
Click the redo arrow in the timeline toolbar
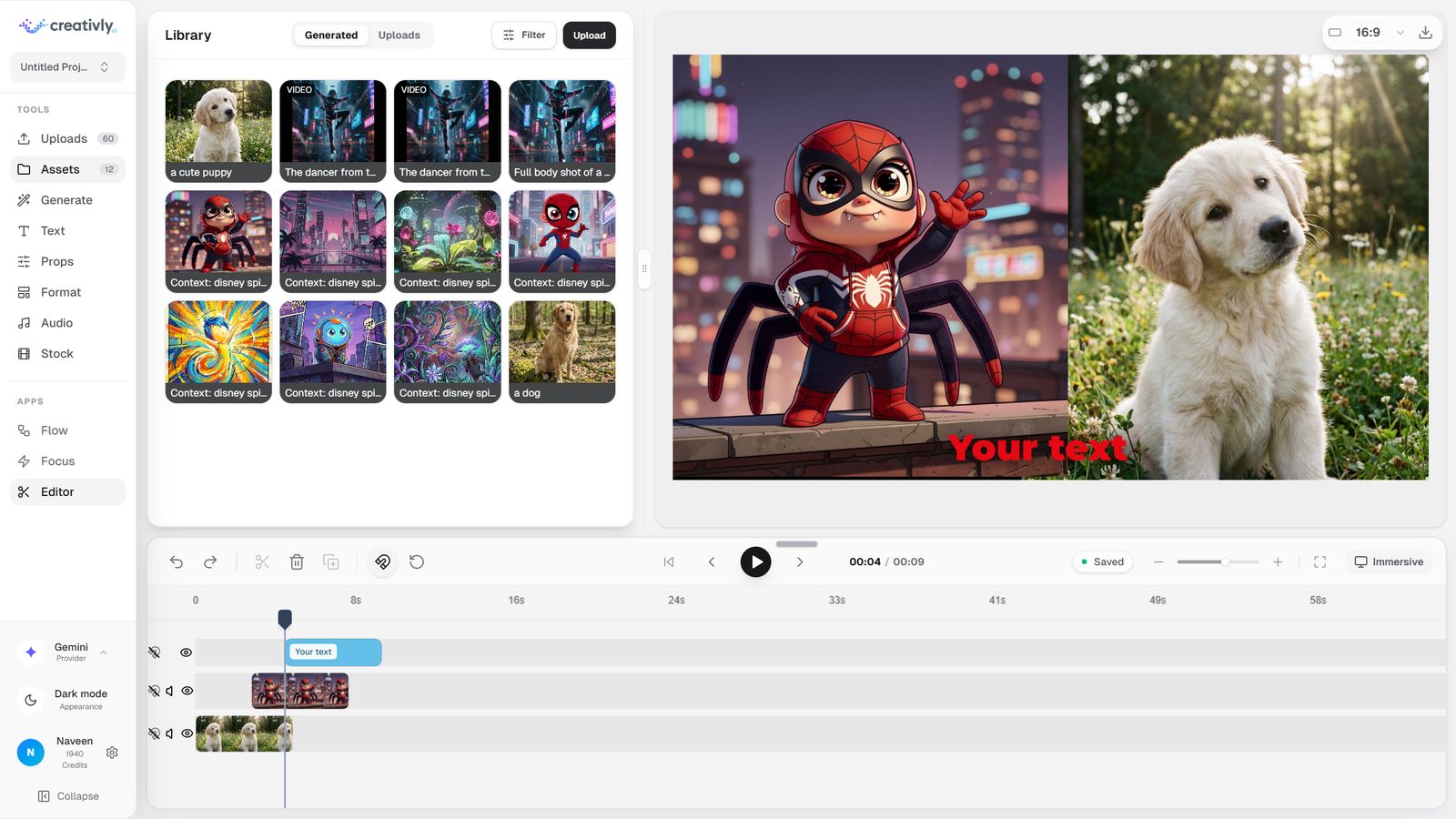(210, 562)
